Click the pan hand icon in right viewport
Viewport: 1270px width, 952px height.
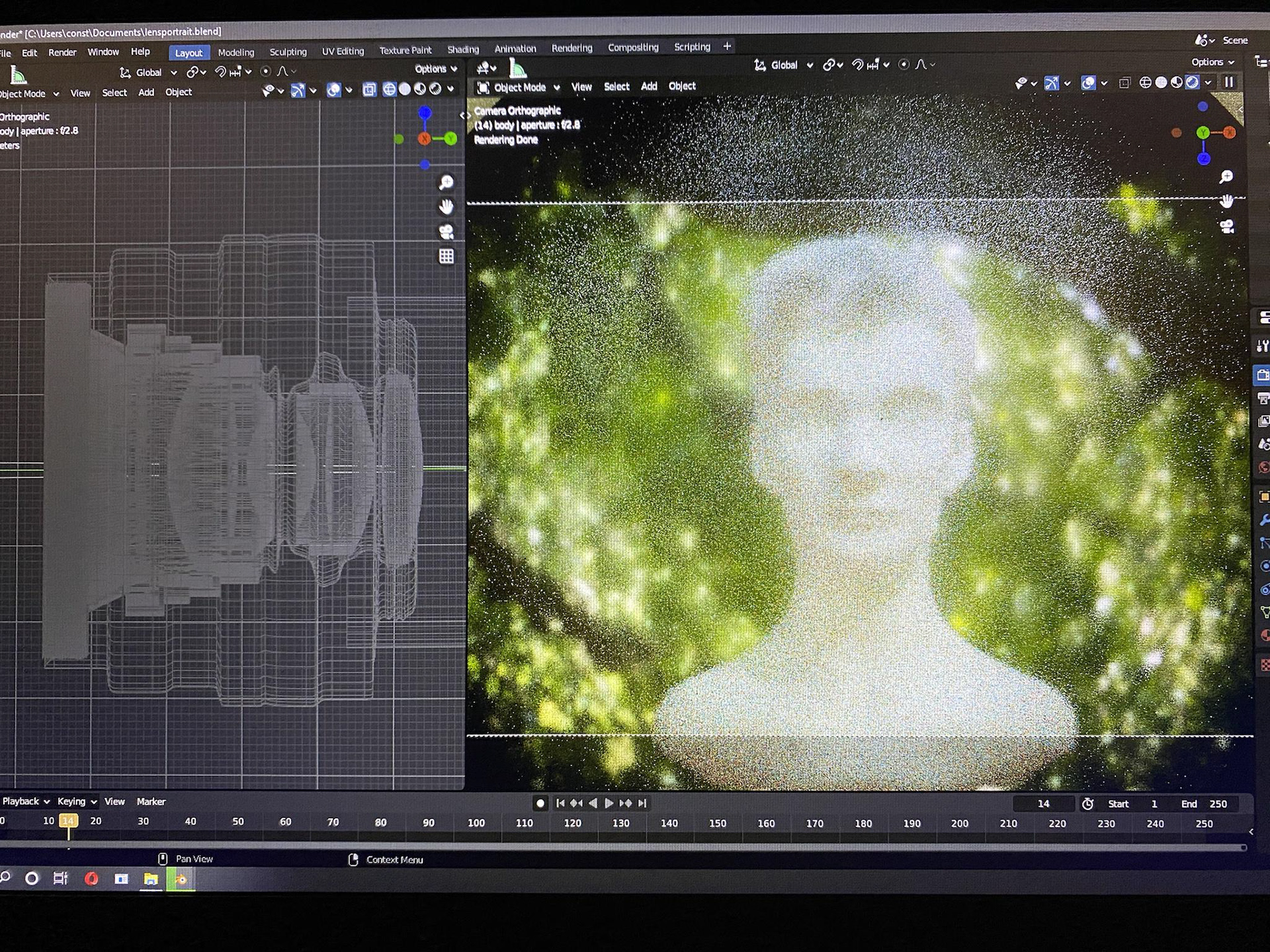click(x=1226, y=201)
